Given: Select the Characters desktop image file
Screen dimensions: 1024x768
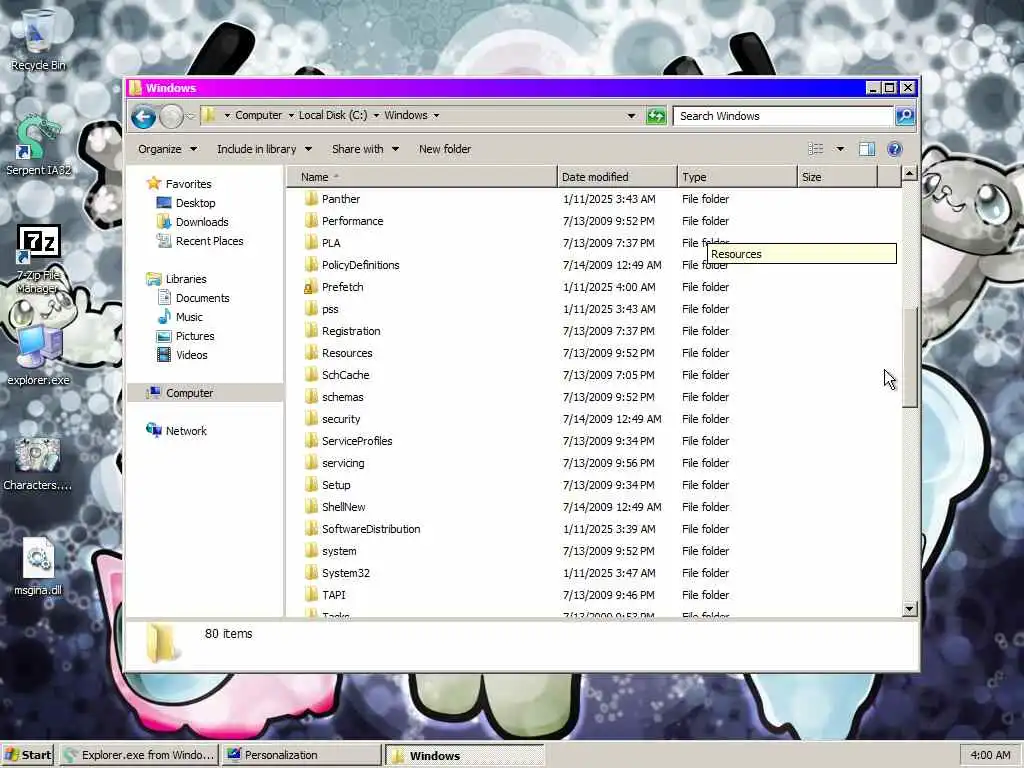Looking at the screenshot, I should (x=38, y=462).
